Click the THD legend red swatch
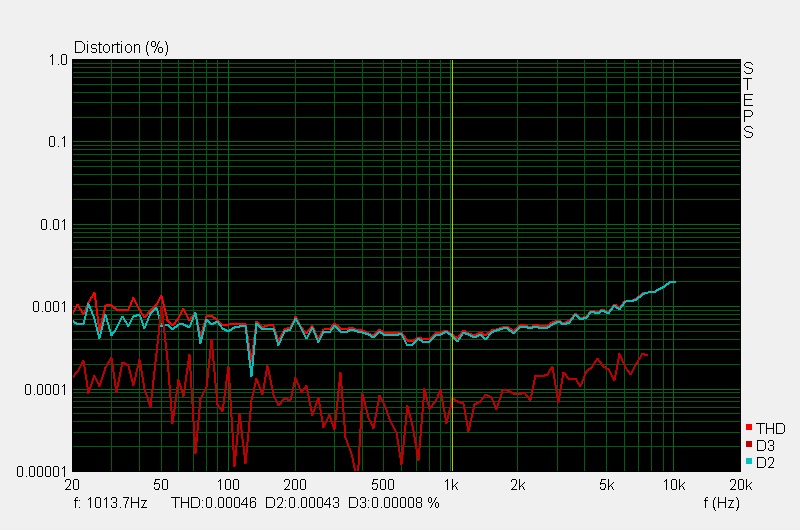The image size is (800, 532). 749,427
